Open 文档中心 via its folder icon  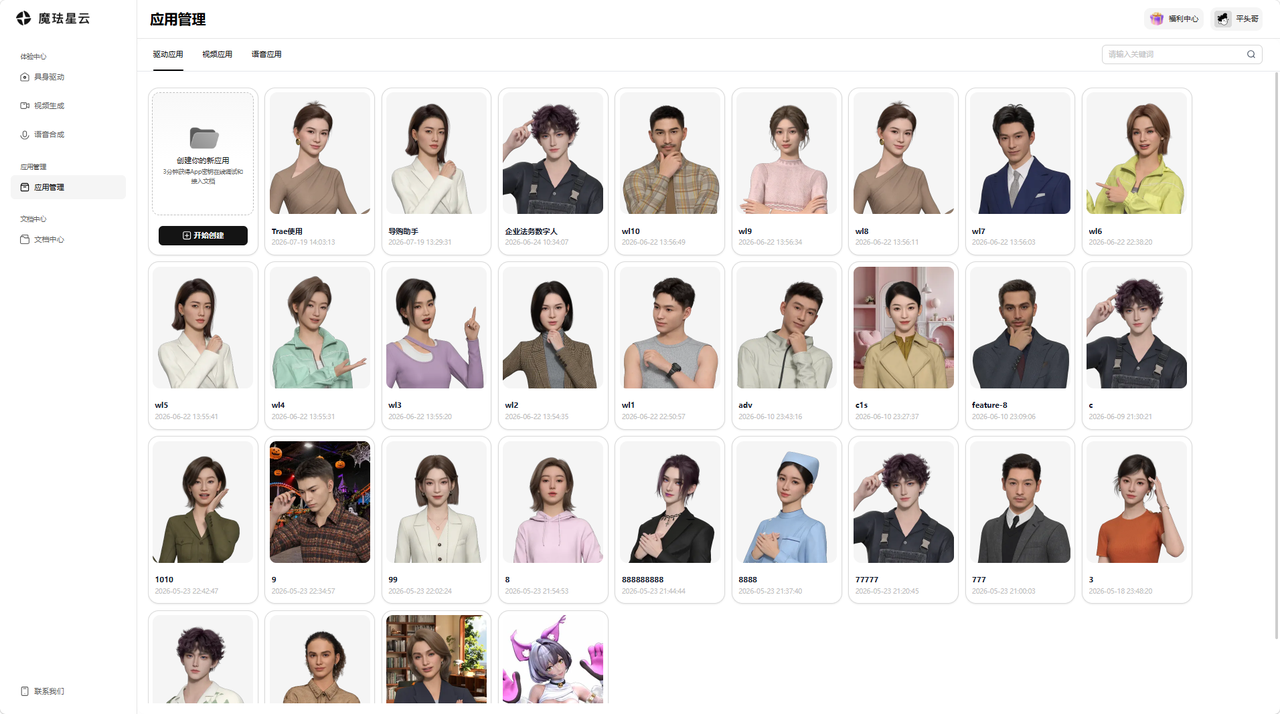click(25, 239)
